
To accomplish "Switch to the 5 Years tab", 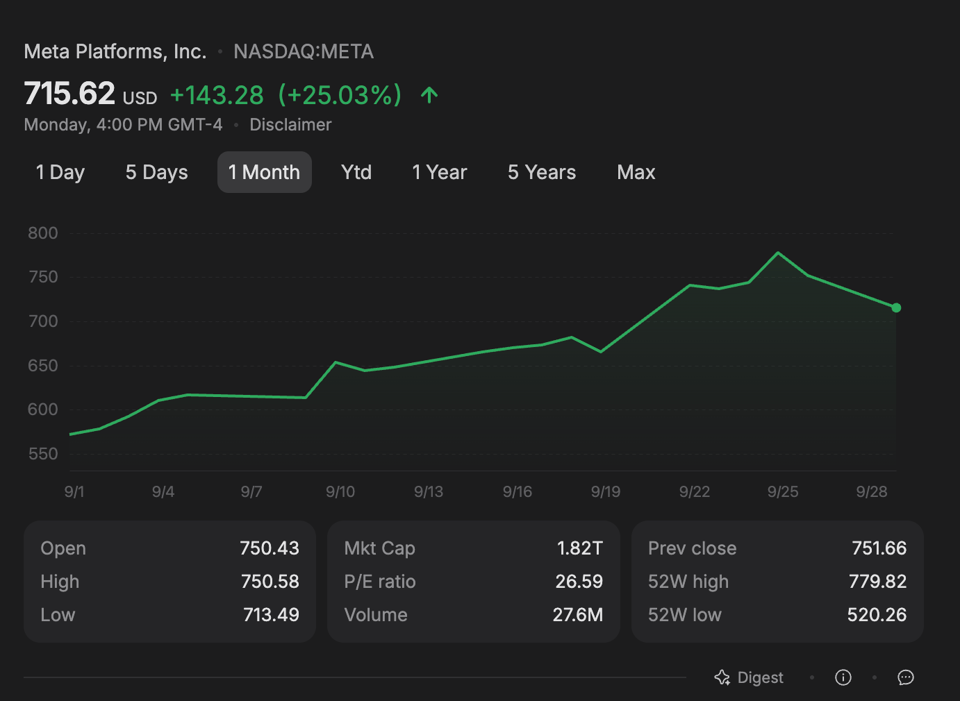I will coord(542,172).
